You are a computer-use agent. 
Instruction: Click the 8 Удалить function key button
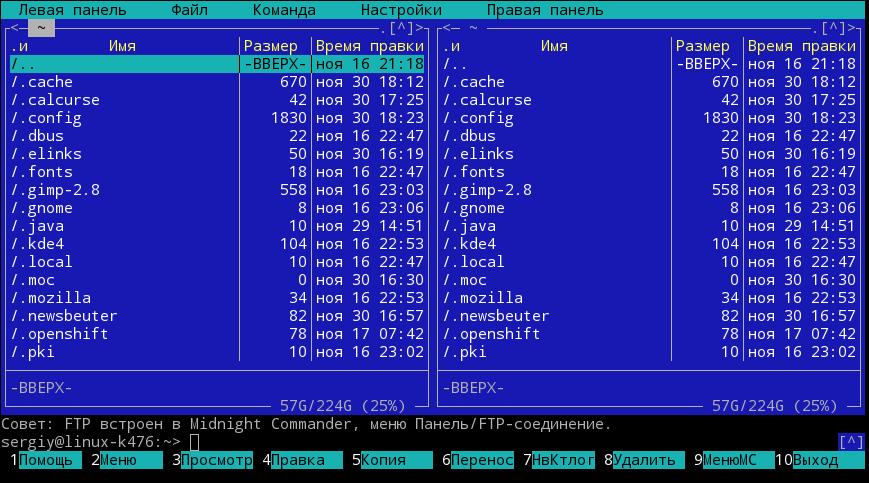(x=644, y=460)
